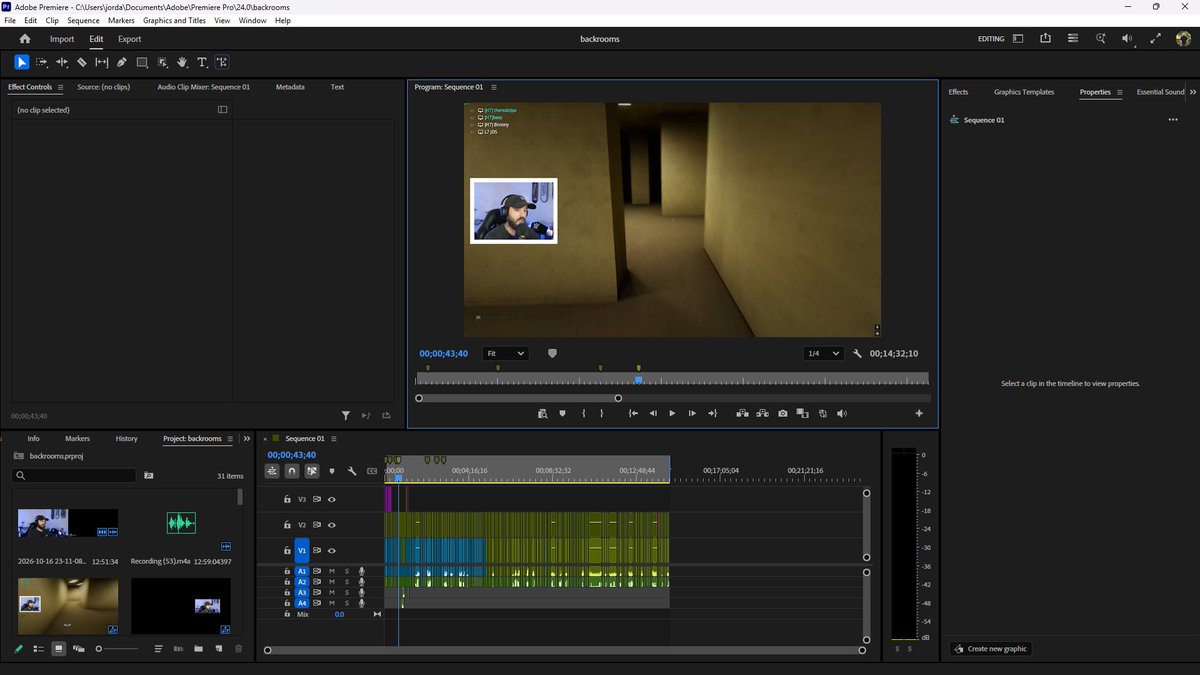Toggle Snap in Timeline
The width and height of the screenshot is (1200, 675).
pyautogui.click(x=292, y=471)
